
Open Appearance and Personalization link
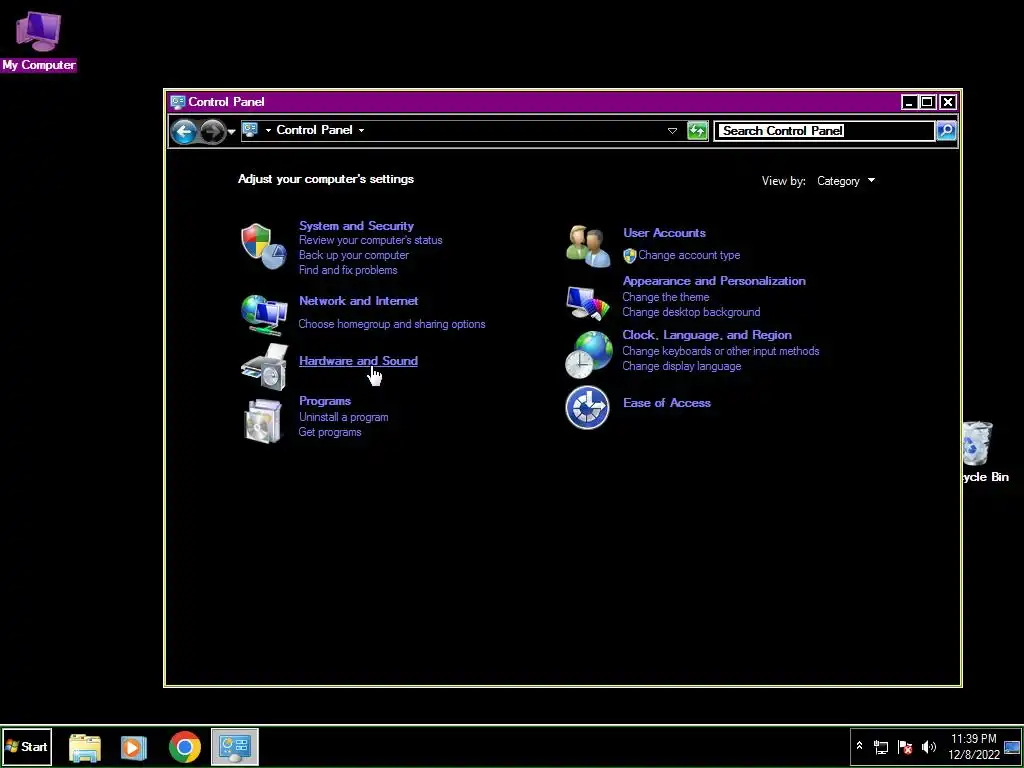click(714, 281)
